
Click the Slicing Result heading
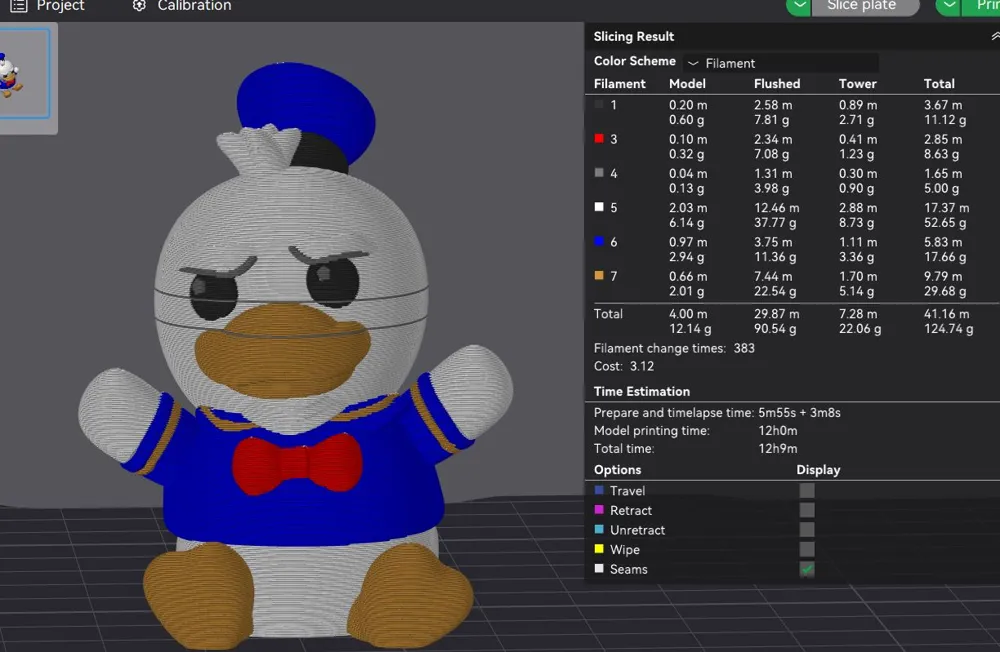(633, 36)
